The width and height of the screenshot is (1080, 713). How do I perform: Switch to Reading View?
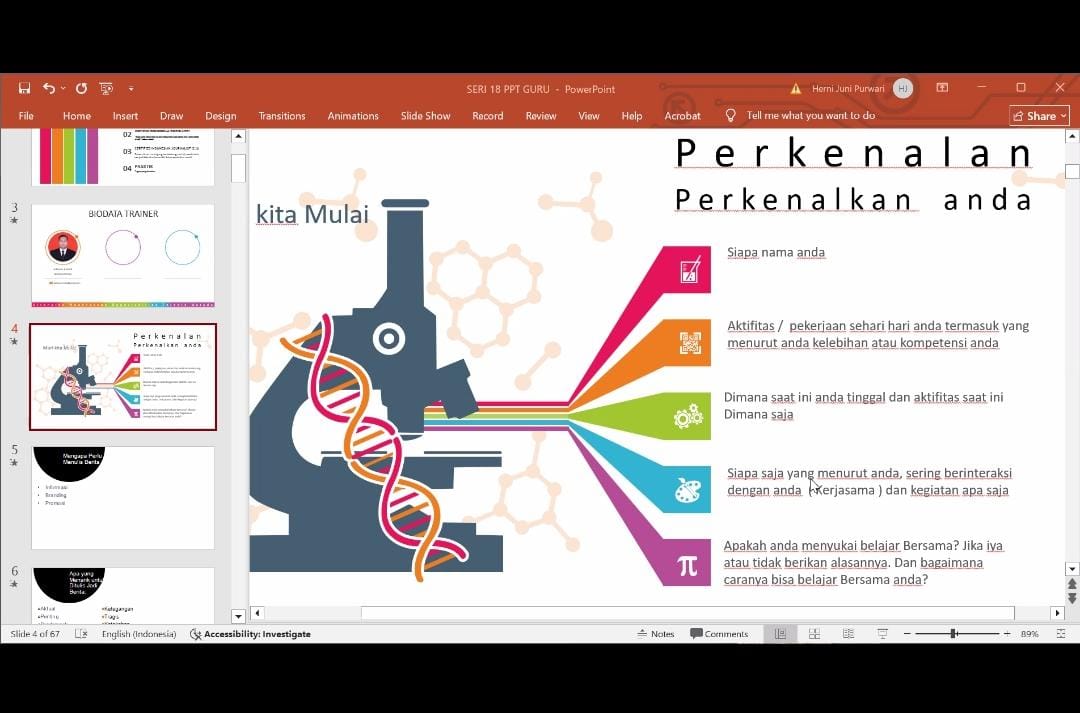pyautogui.click(x=848, y=634)
